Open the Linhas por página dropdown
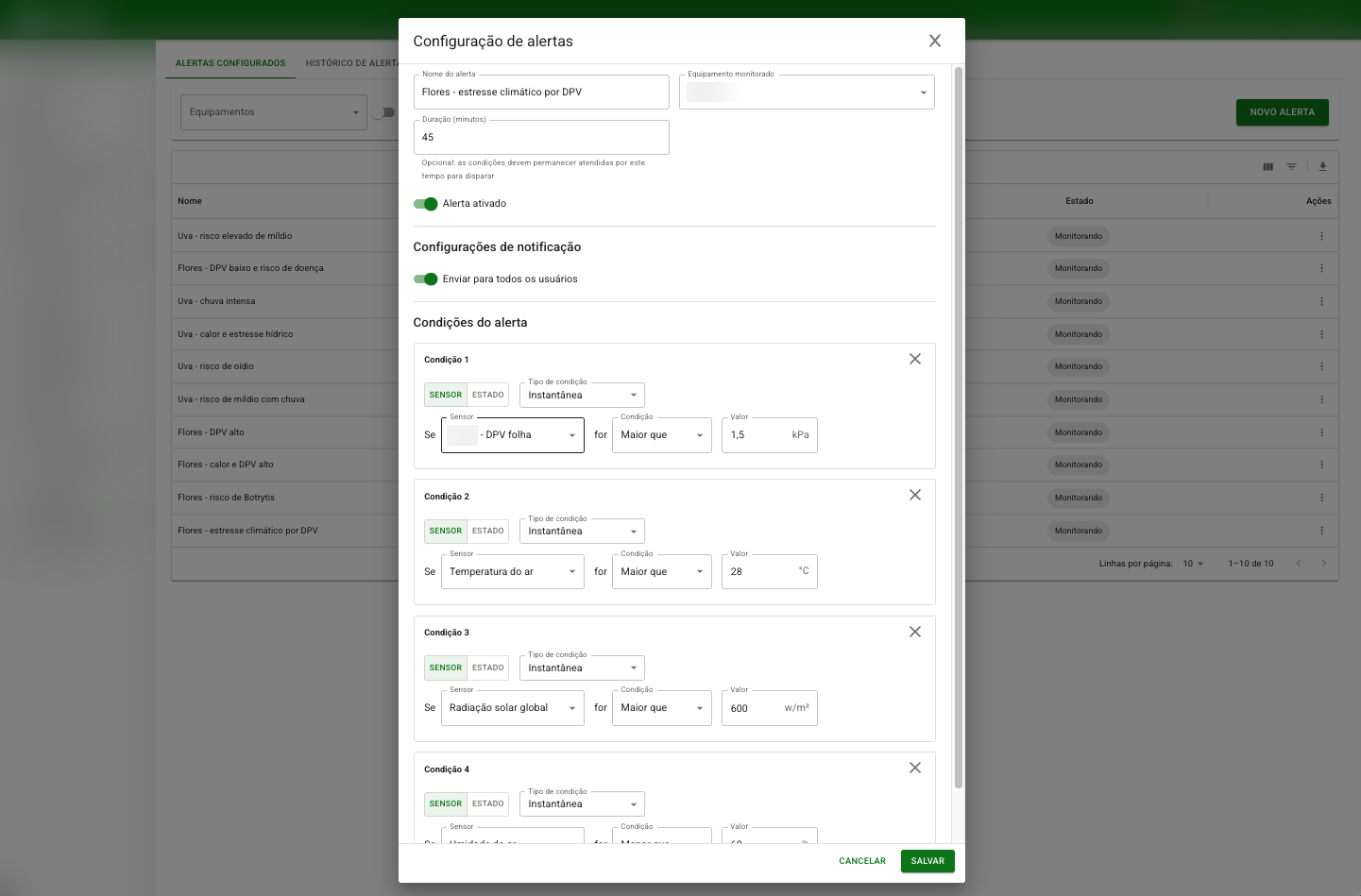 (1194, 564)
